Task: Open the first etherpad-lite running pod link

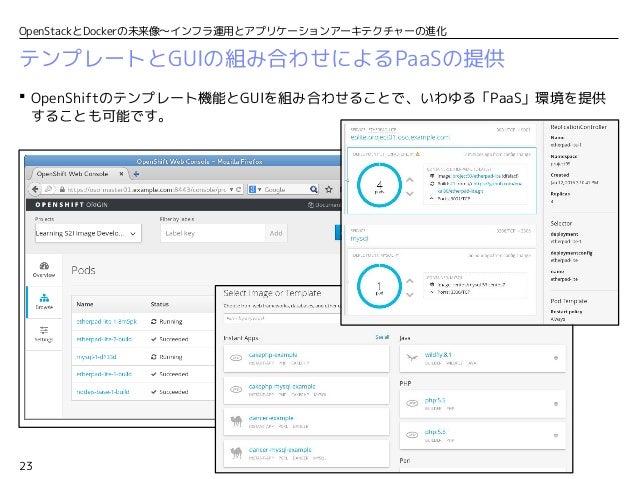Action: point(107,322)
